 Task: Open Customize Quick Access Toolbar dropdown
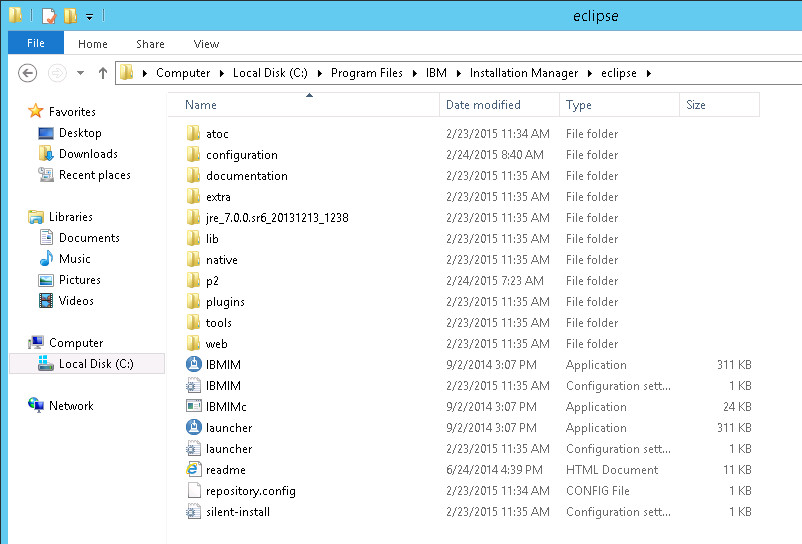(x=90, y=17)
